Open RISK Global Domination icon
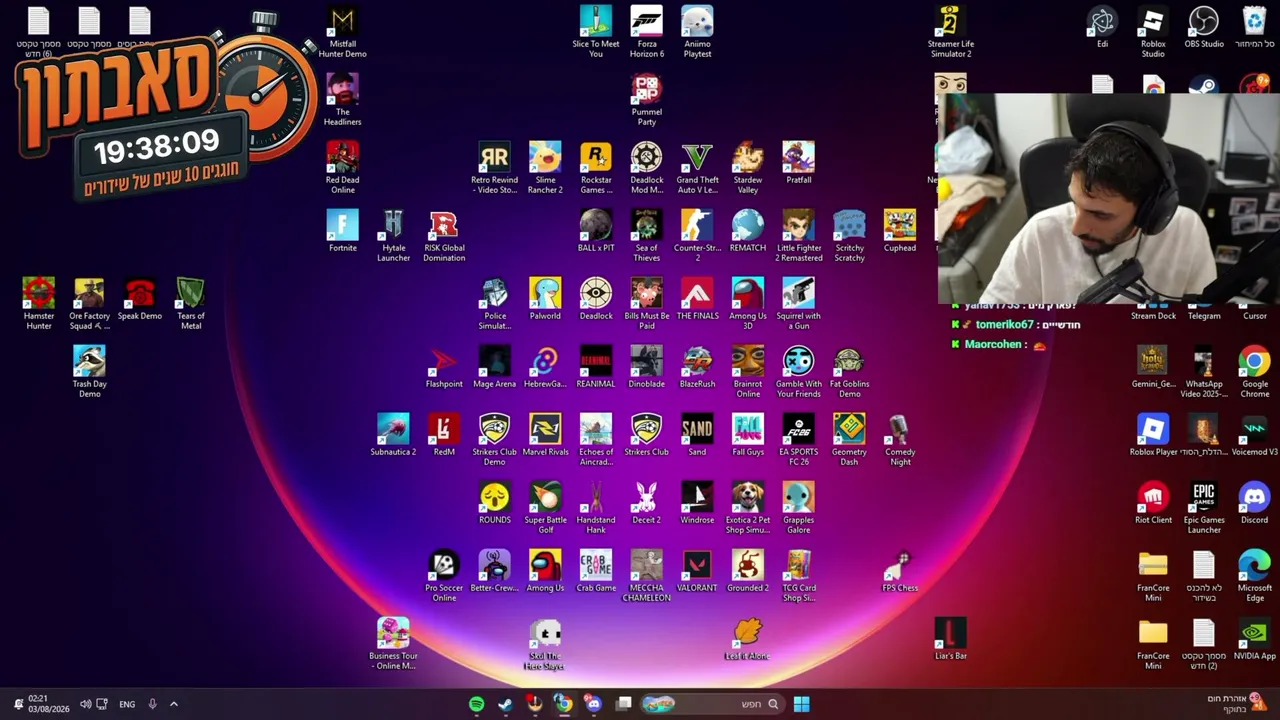The height and width of the screenshot is (720, 1280). pos(444,236)
